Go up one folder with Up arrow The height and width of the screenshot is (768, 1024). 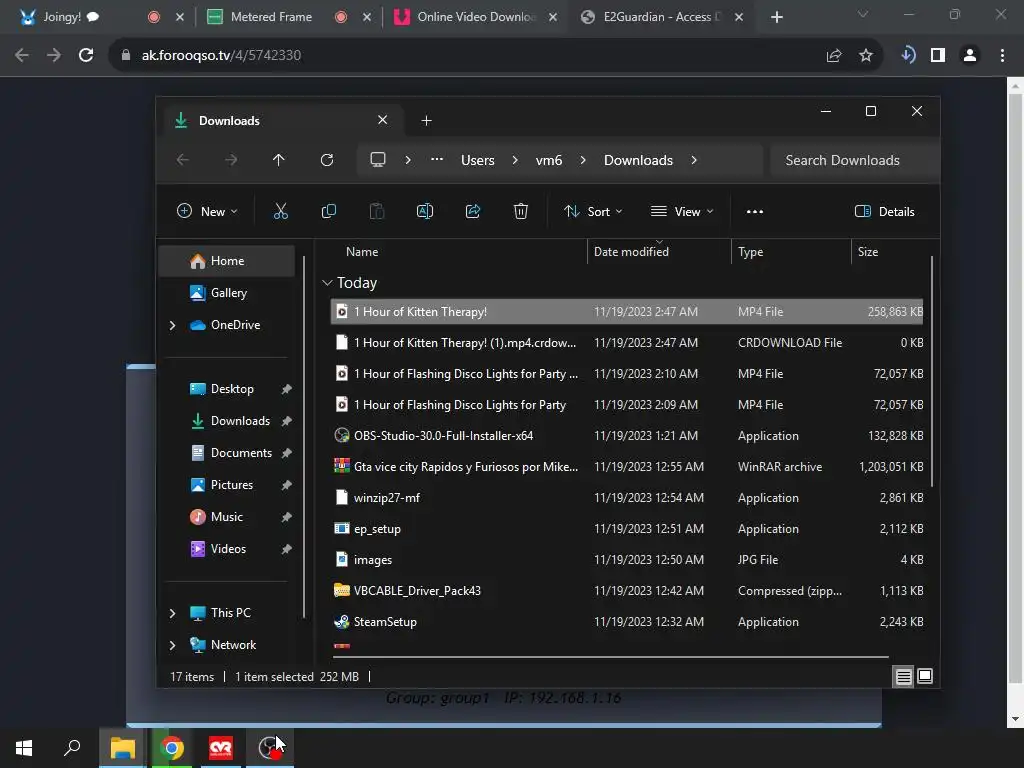279,160
